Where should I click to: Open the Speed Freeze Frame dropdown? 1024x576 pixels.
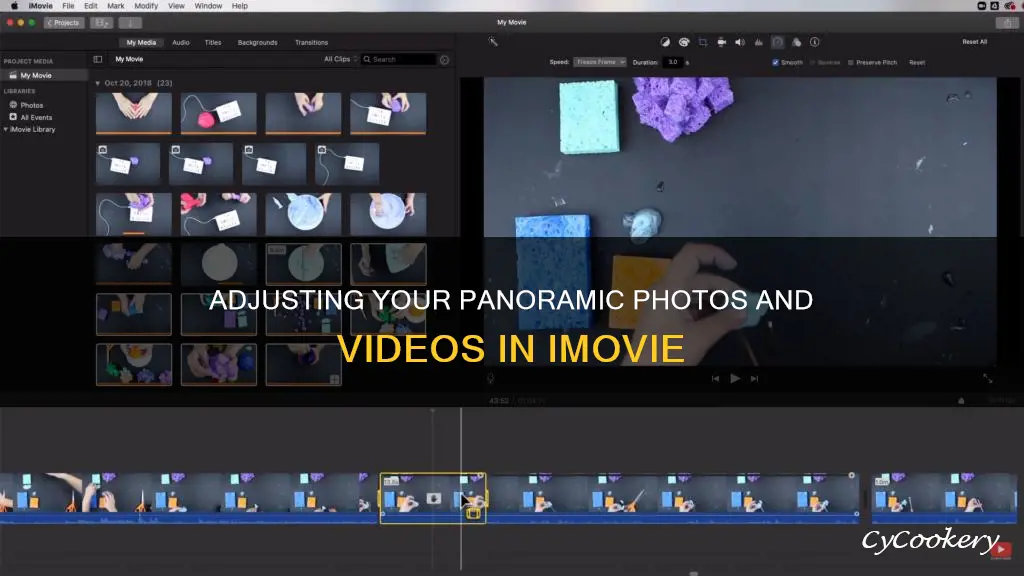click(600, 62)
